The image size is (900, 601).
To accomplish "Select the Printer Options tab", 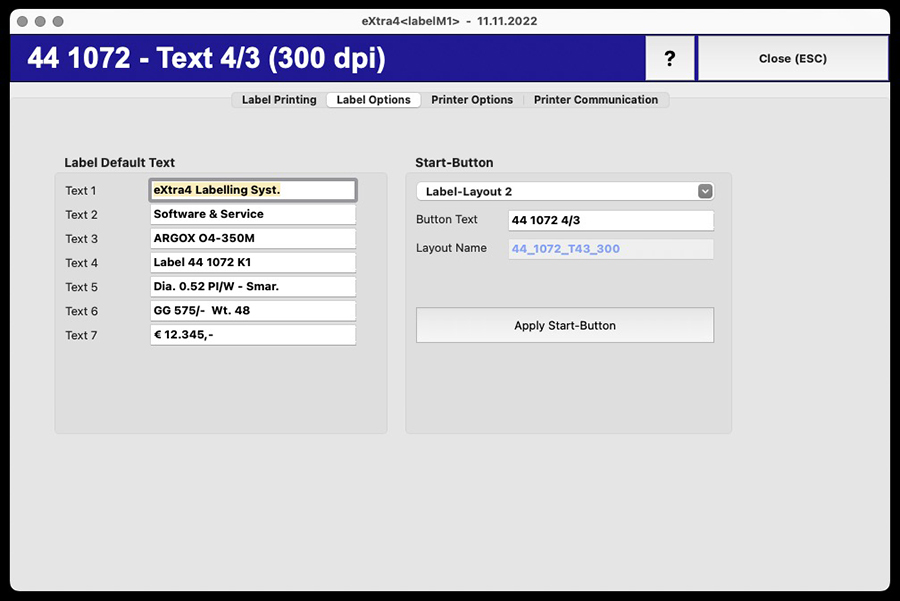I will [472, 100].
